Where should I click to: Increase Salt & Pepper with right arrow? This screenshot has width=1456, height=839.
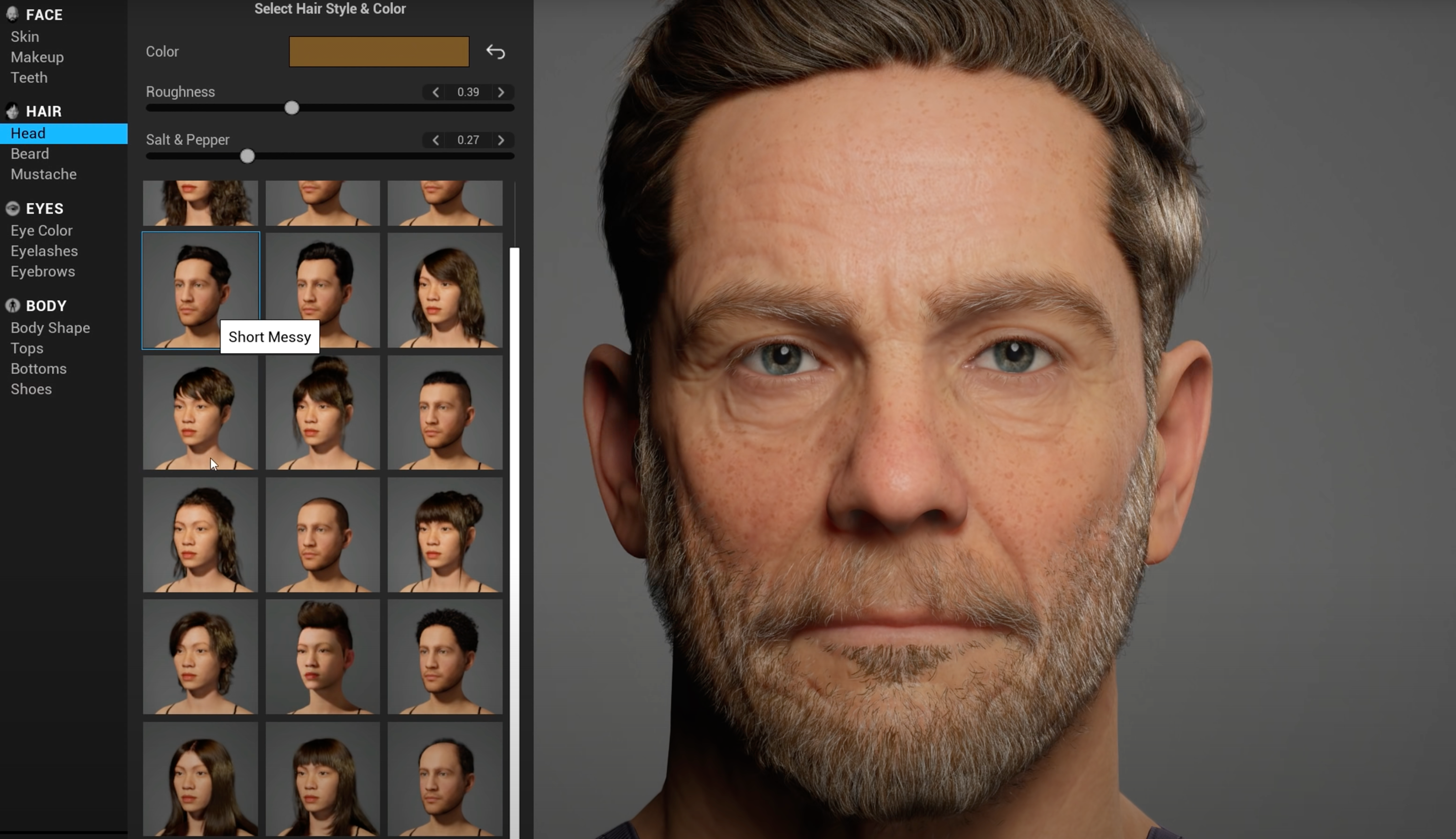(501, 140)
